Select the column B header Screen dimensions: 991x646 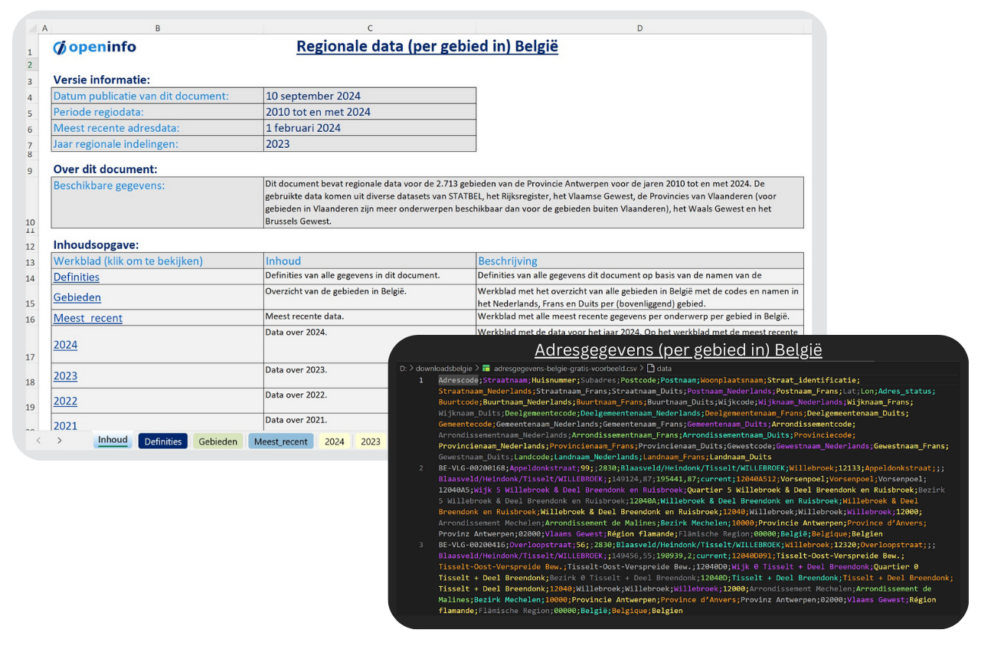tap(157, 28)
